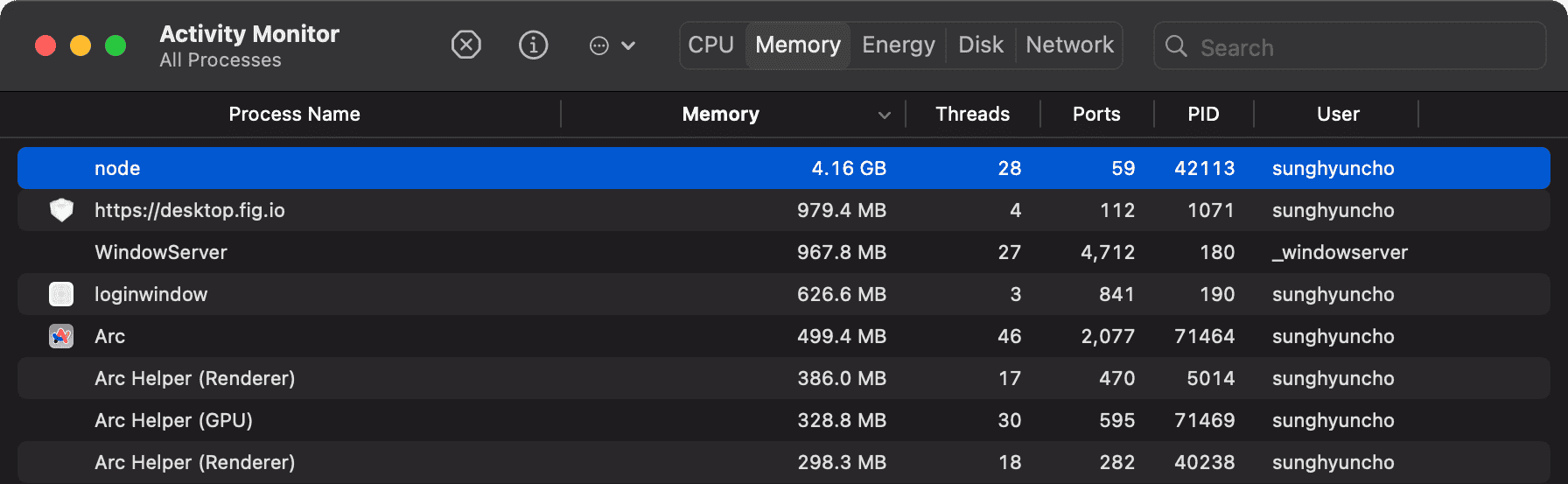Click the loginwindow process icon
The width and height of the screenshot is (1568, 484).
point(61,294)
